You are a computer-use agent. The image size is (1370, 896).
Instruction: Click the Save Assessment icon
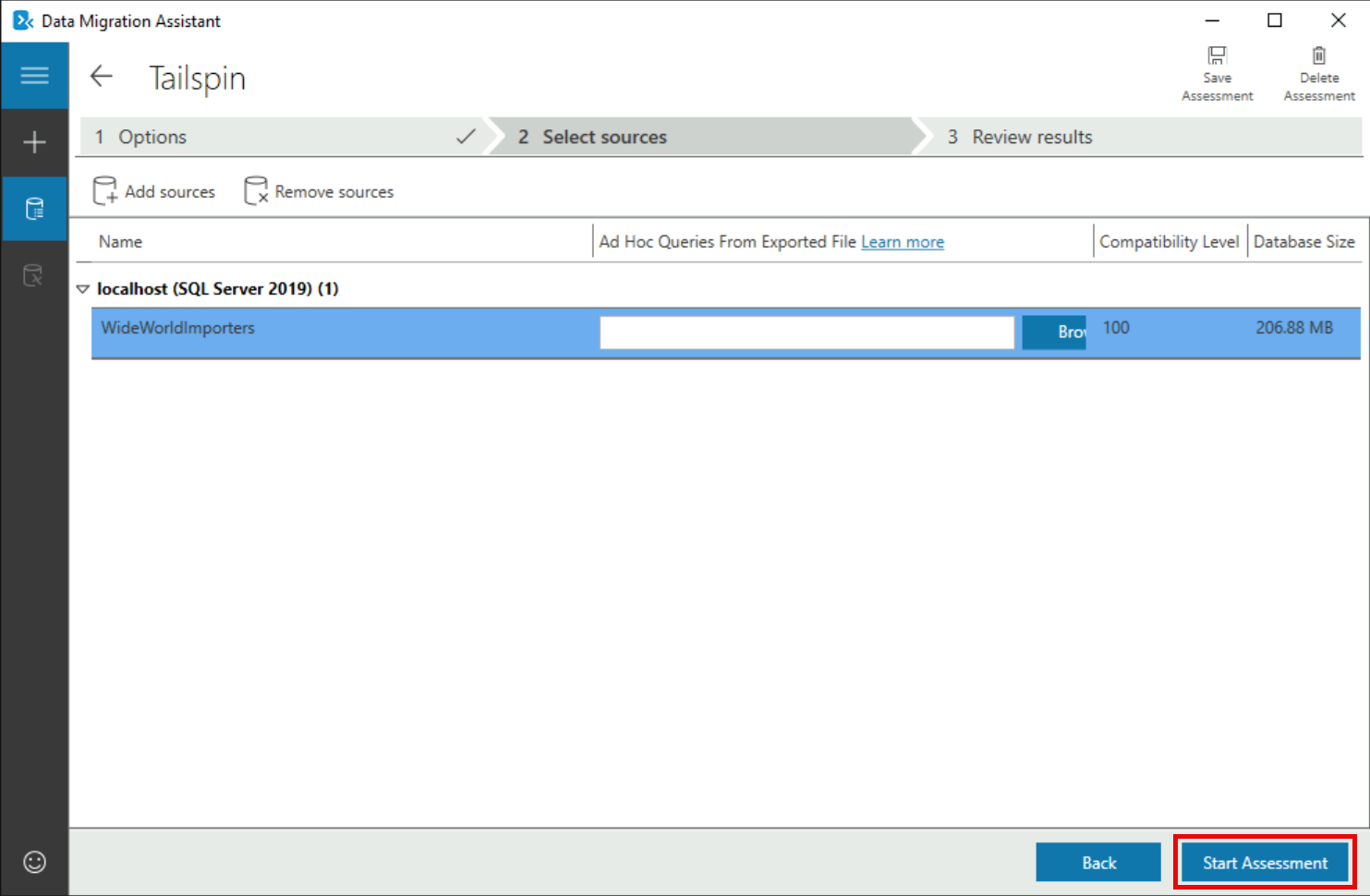(1217, 56)
